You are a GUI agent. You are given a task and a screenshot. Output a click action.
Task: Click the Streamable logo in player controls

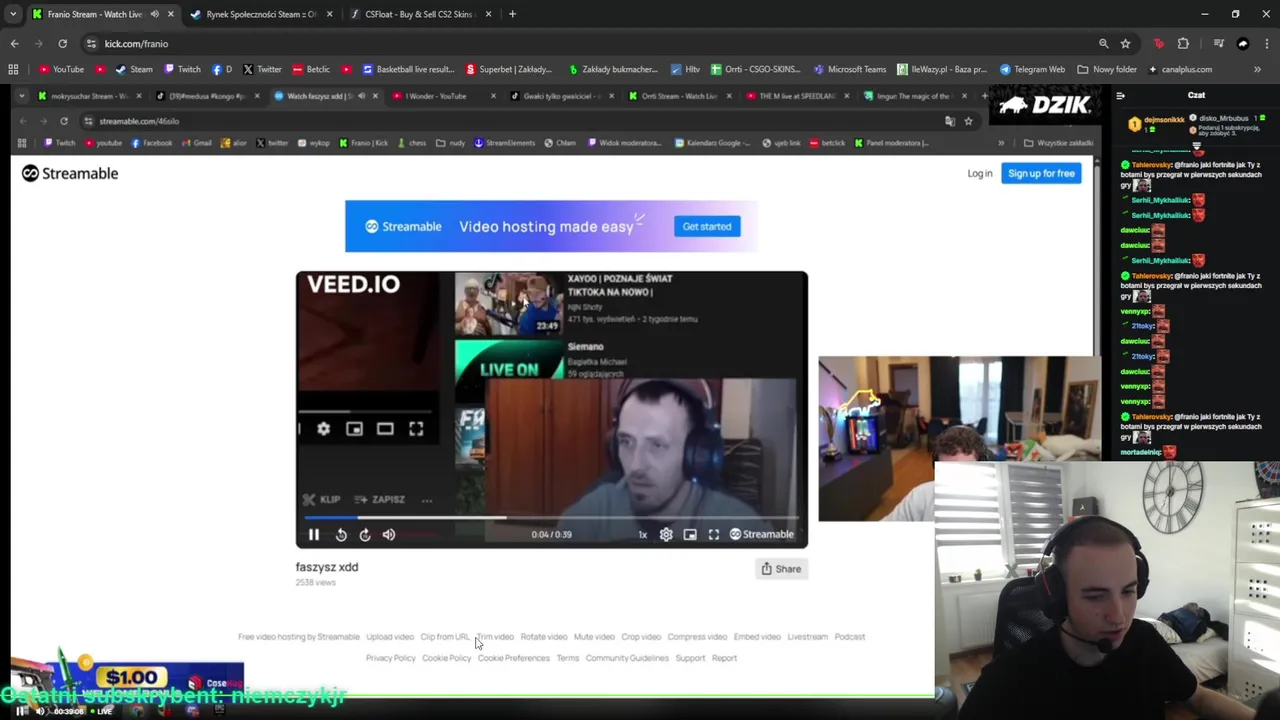pos(762,534)
